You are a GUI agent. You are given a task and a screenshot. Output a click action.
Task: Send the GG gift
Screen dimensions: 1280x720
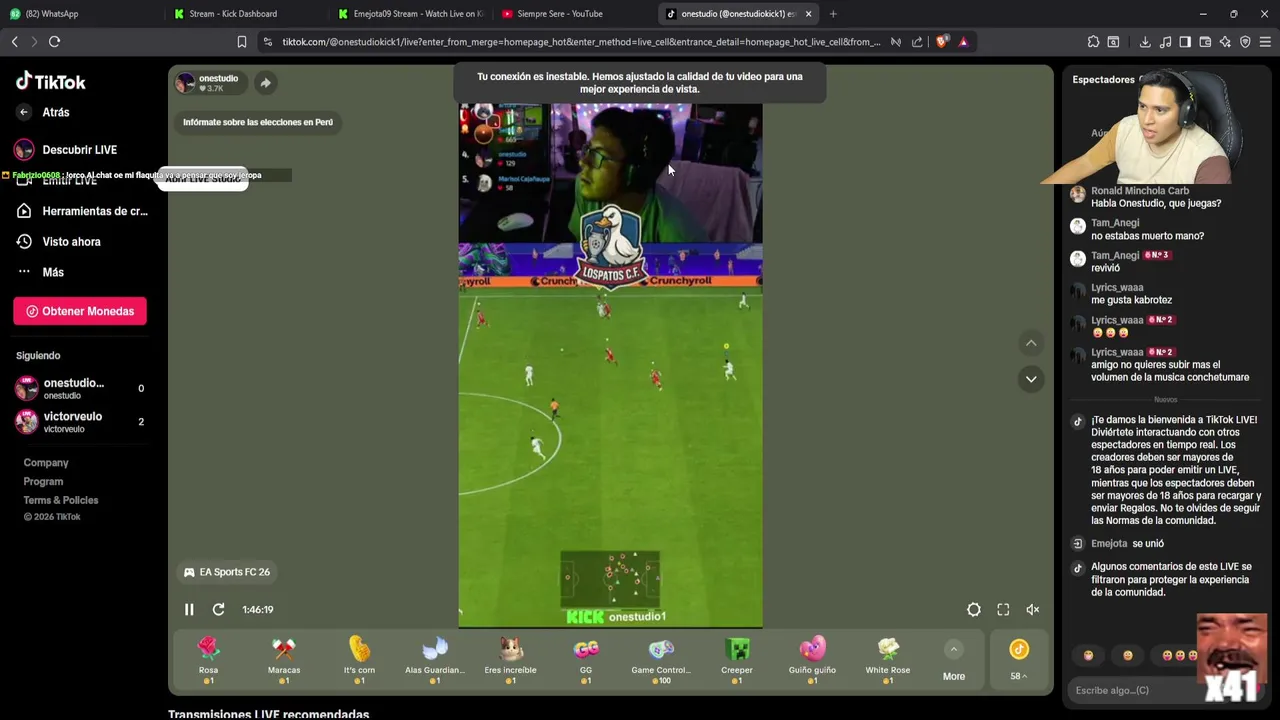(586, 660)
